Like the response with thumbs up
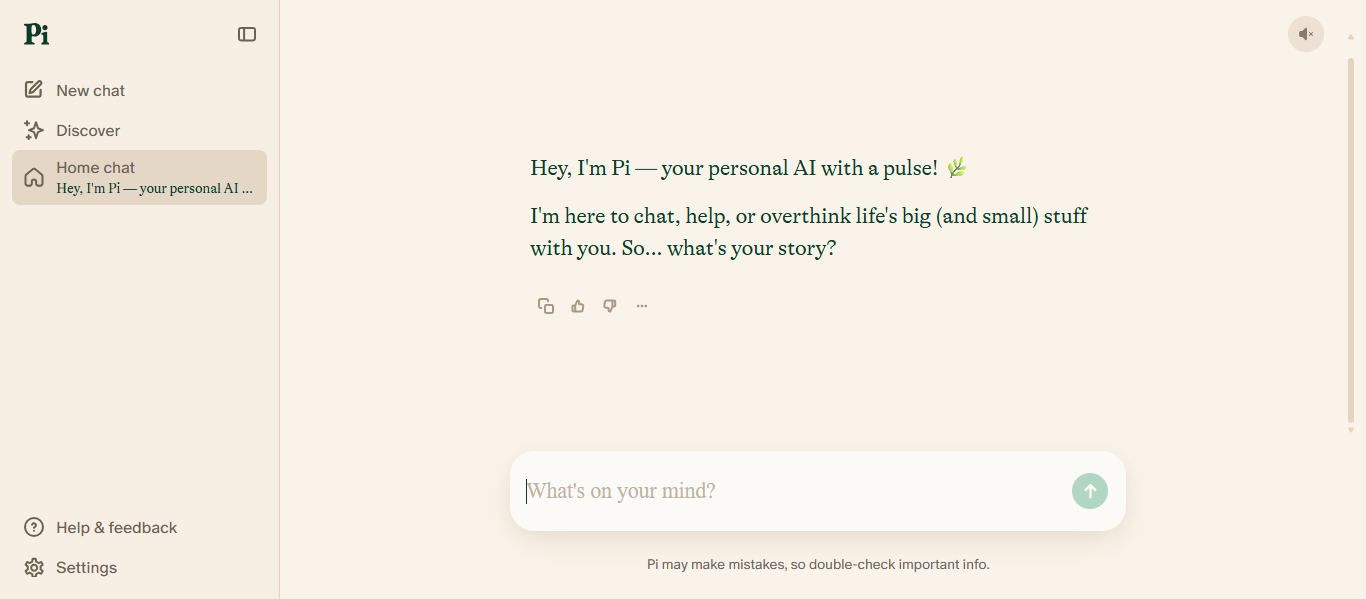Image resolution: width=1366 pixels, height=599 pixels. (578, 306)
